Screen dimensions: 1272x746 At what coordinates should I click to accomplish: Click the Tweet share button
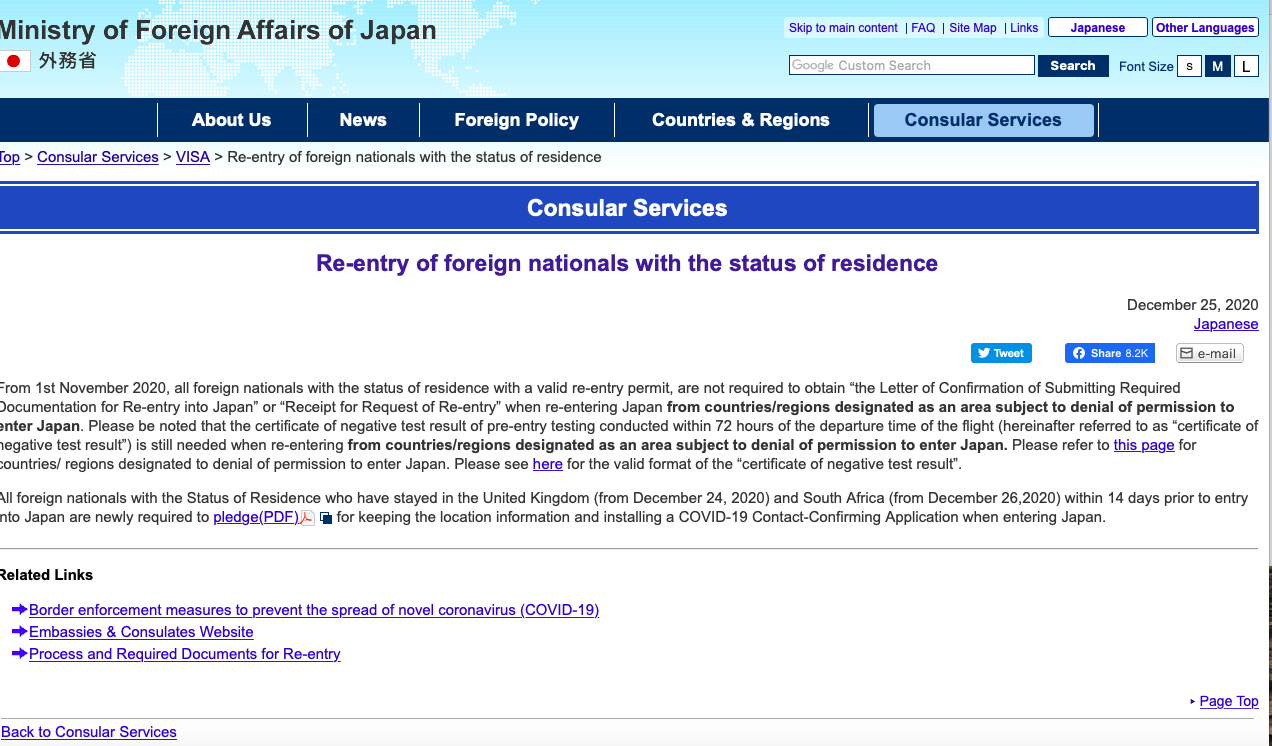(x=1000, y=353)
